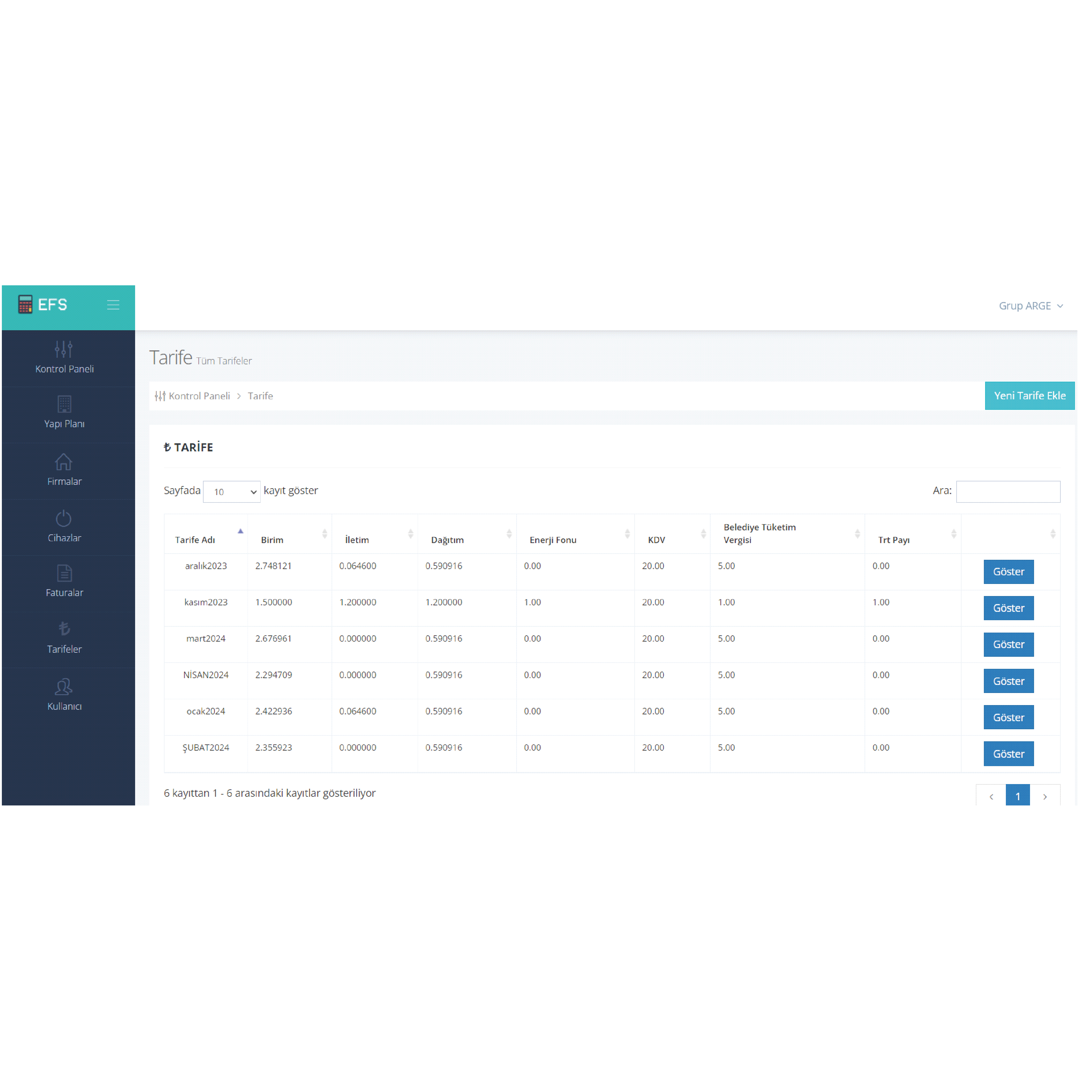Click the EFS calculator logo icon

click(x=25, y=305)
